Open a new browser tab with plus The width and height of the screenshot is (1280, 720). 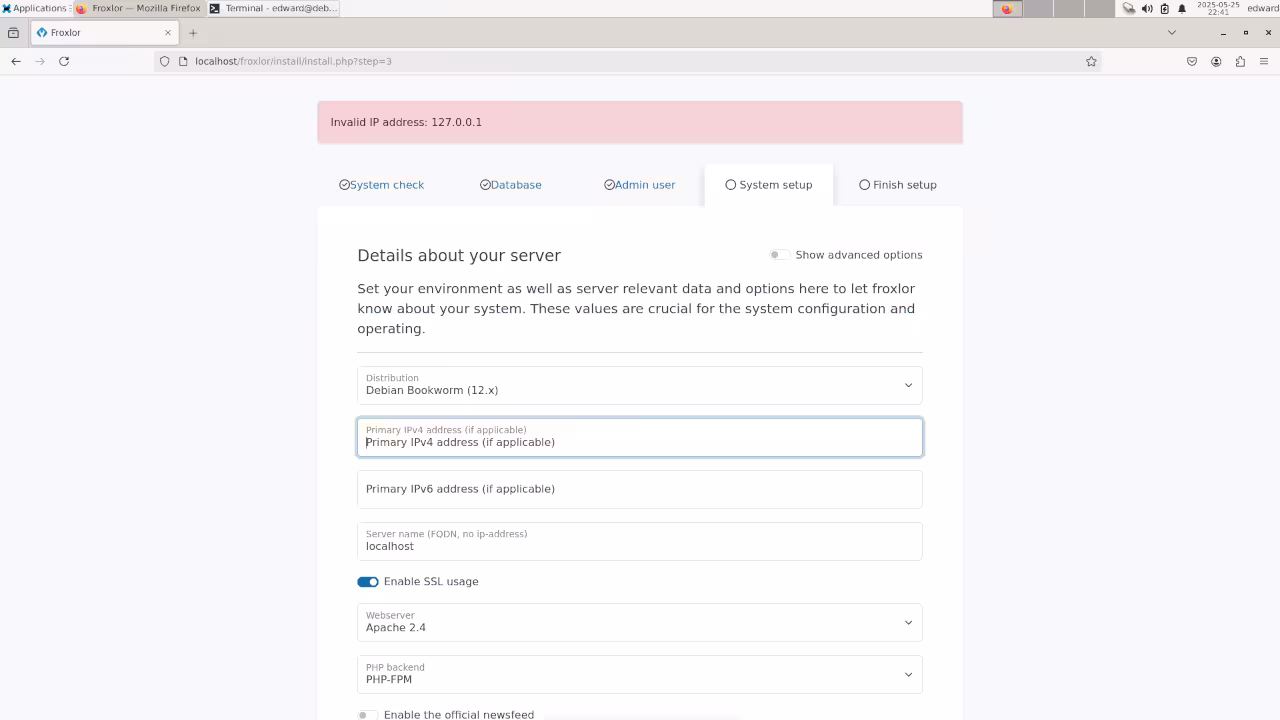[193, 32]
